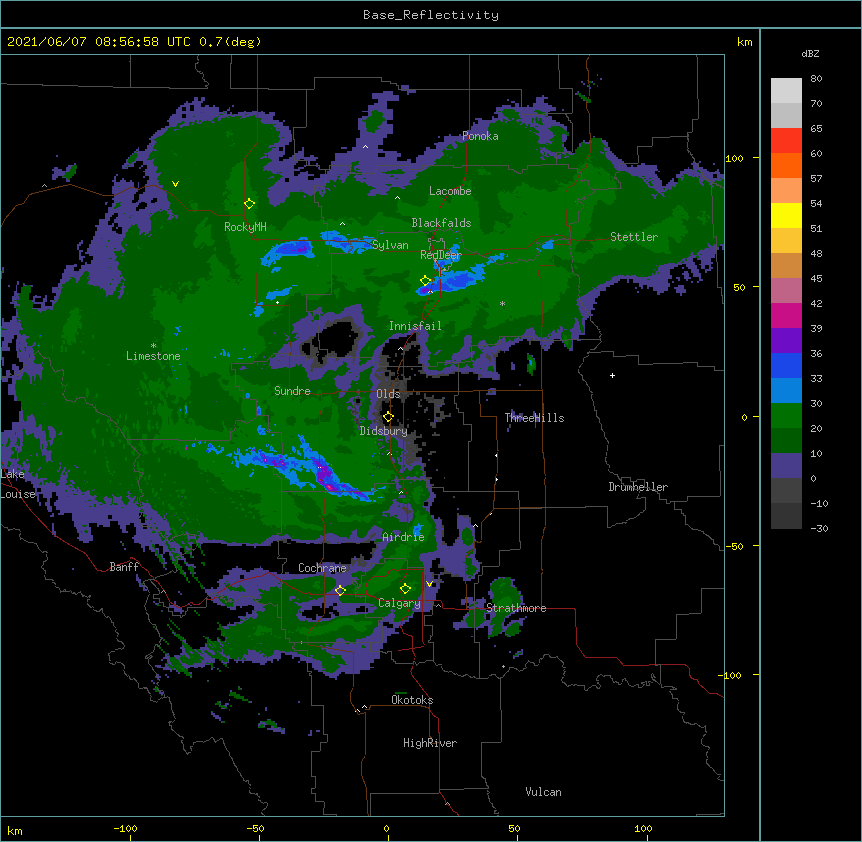Viewport: 862px width, 842px height.
Task: Click the Lacombe city label
Action: coord(450,191)
